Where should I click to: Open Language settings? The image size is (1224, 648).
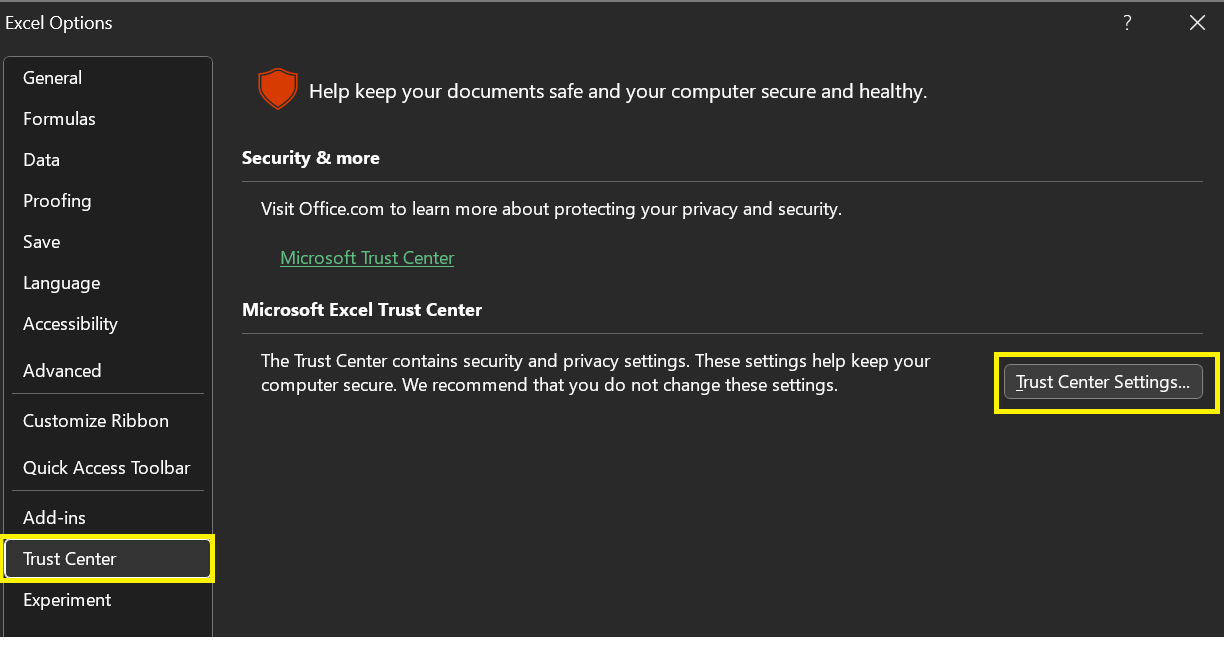[61, 282]
